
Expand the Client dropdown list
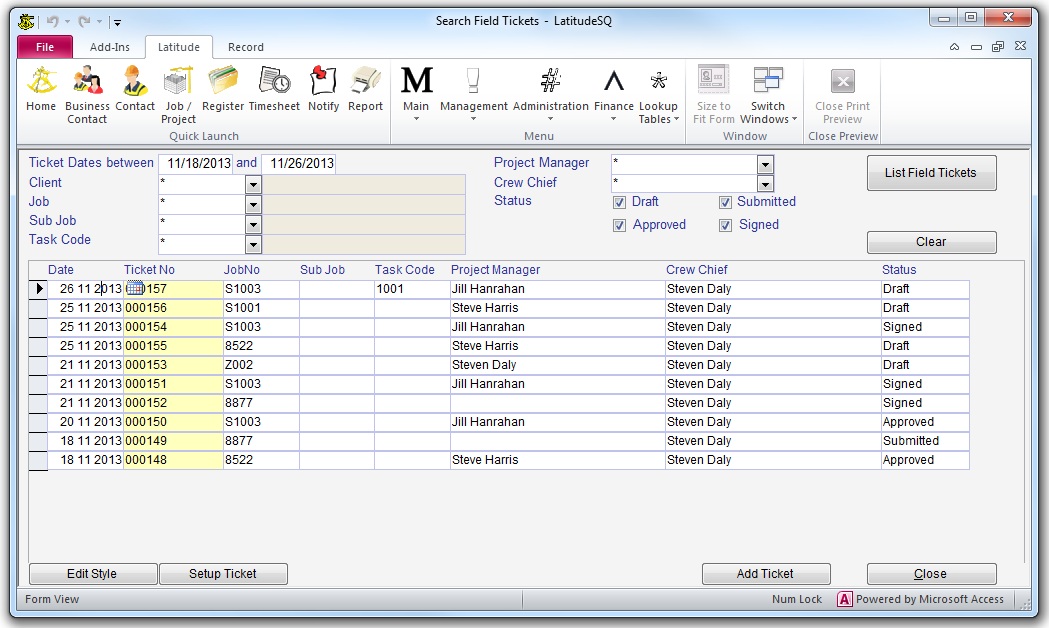[253, 184]
